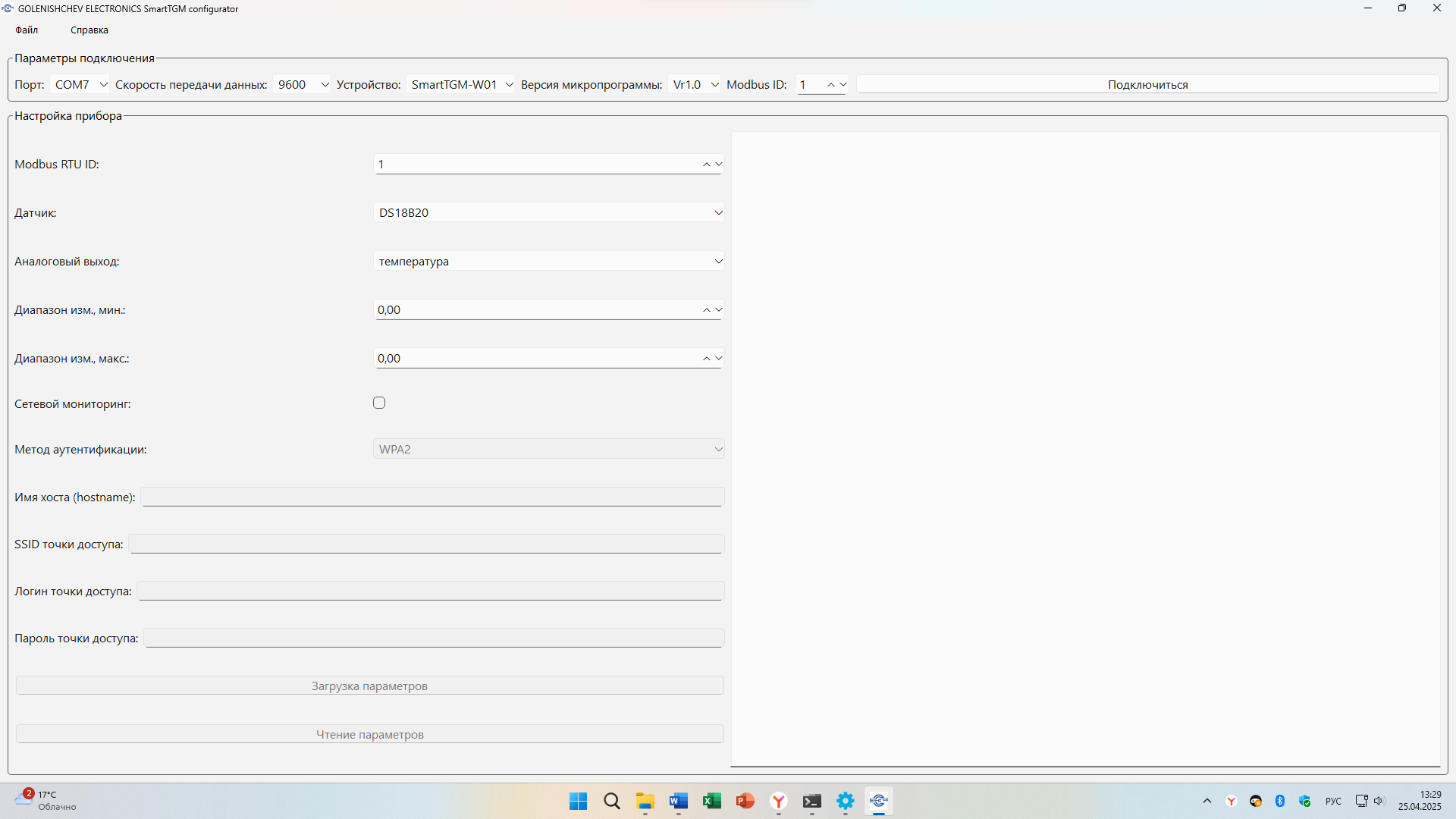1456x819 pixels.
Task: Open the Справка menu
Action: click(x=89, y=30)
